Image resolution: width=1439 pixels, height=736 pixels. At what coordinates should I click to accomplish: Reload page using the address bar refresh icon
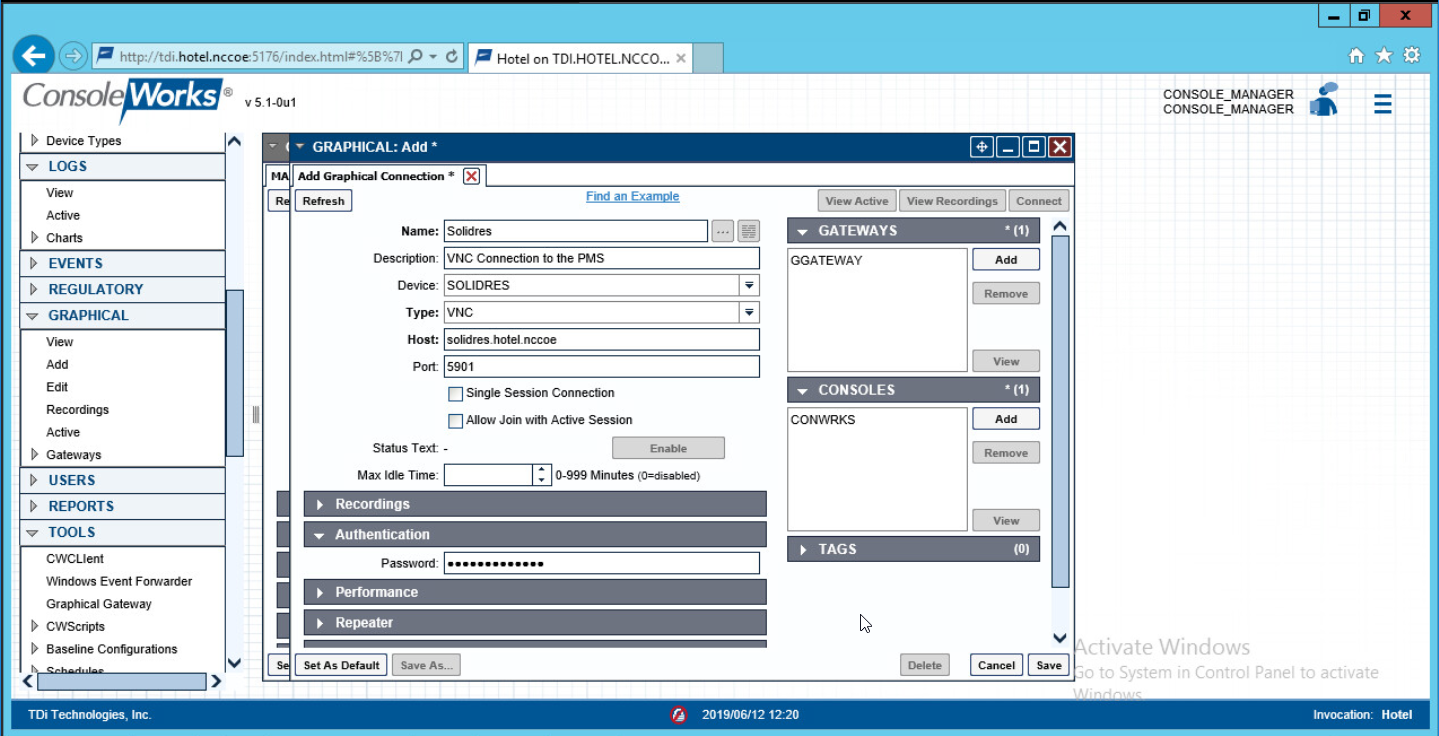(452, 57)
